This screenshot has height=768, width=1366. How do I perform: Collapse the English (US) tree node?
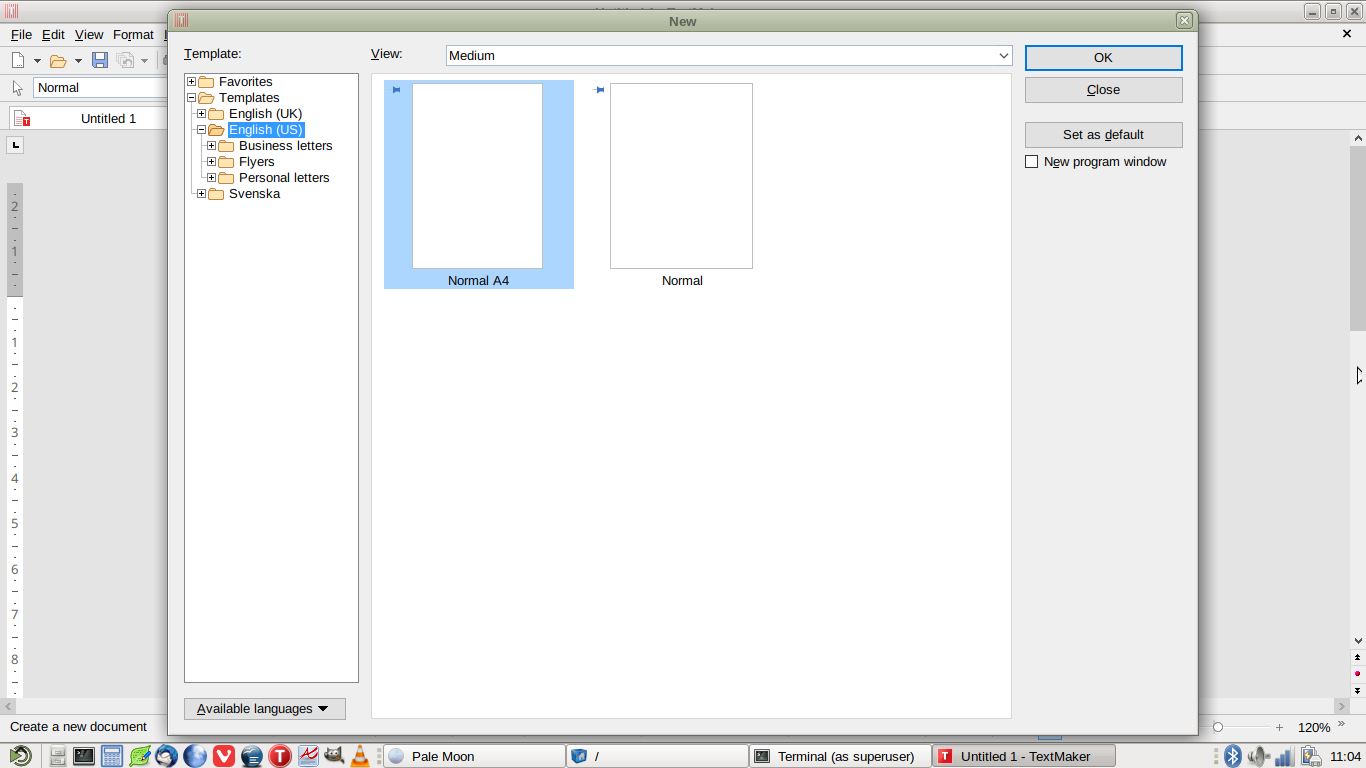(x=202, y=130)
